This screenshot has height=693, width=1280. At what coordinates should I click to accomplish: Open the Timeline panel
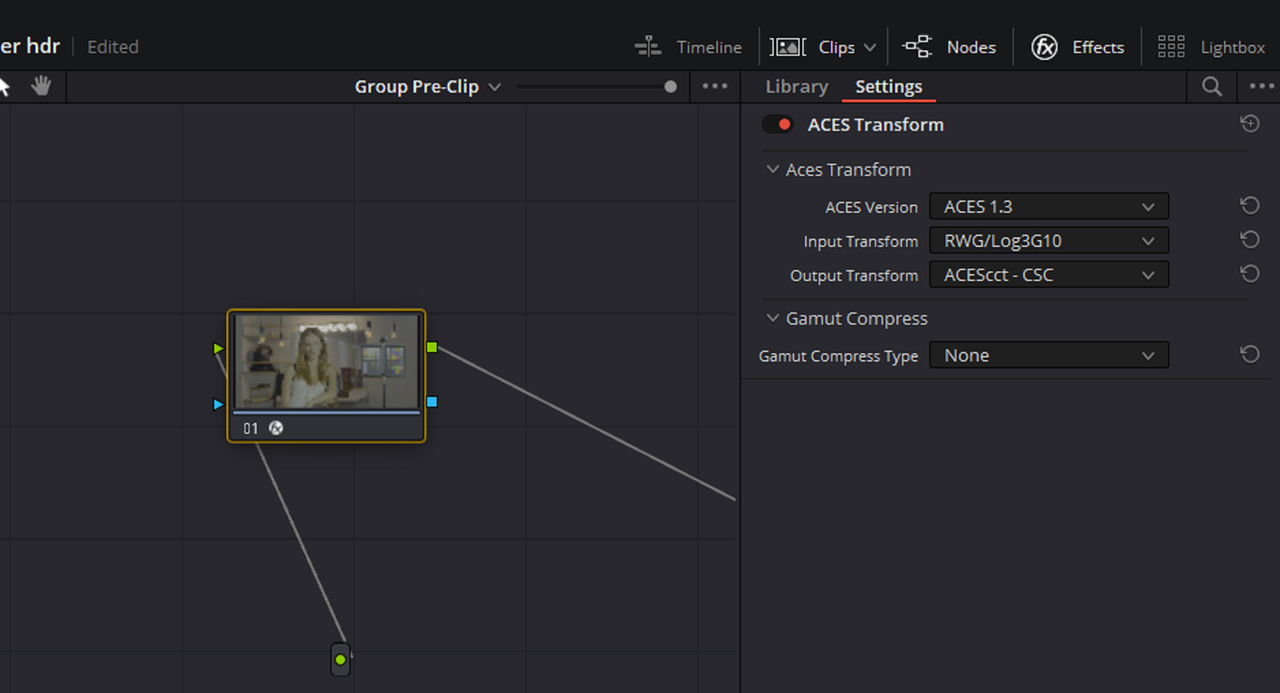point(688,47)
